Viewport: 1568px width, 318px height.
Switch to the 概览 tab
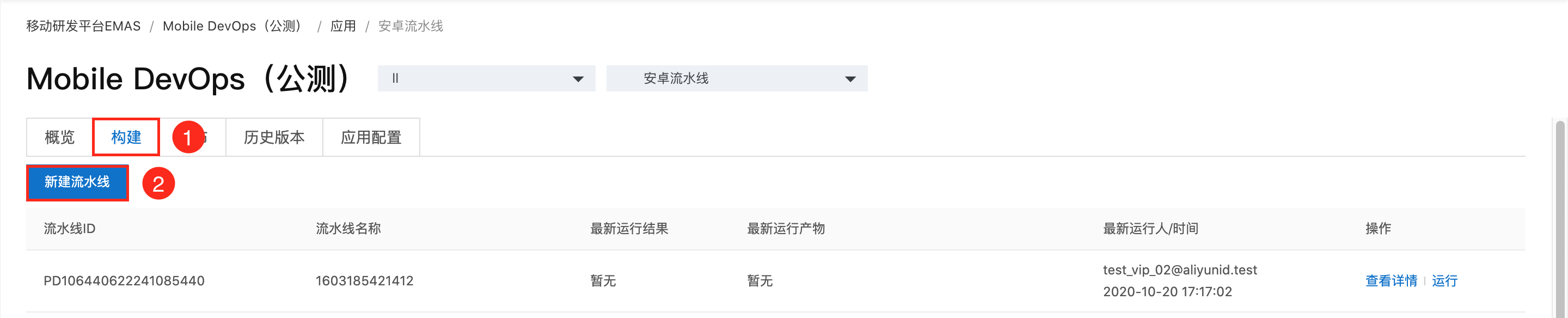pyautogui.click(x=60, y=137)
